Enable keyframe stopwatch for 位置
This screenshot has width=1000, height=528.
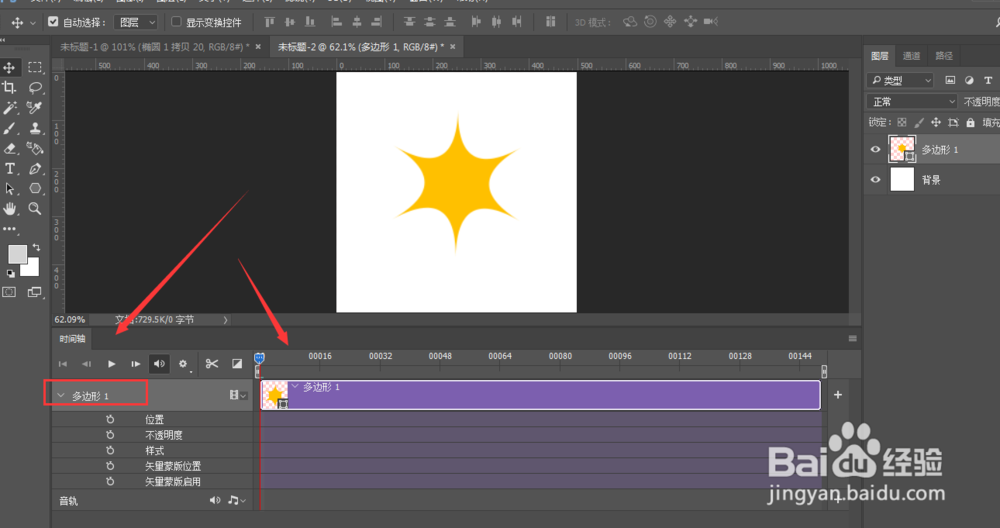[x=110, y=419]
